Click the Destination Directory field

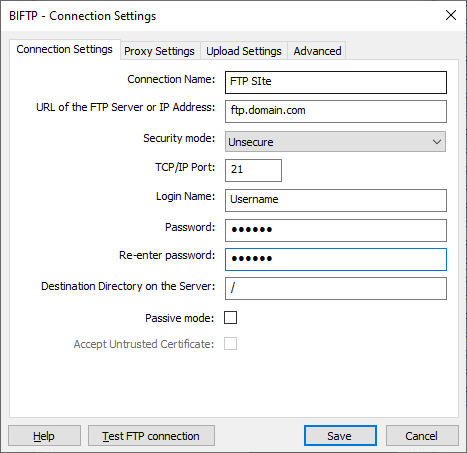336,288
